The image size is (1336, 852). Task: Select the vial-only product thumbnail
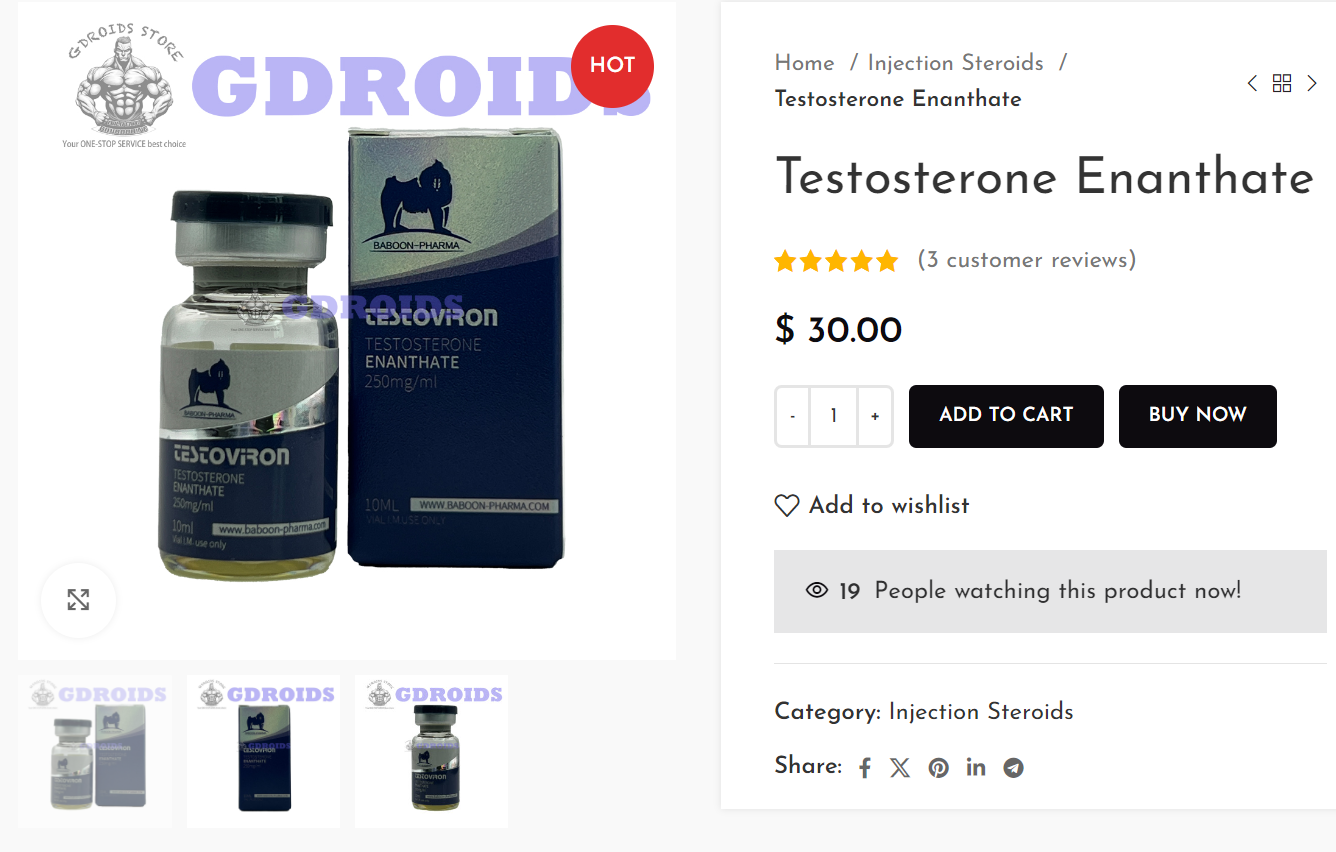coord(432,751)
